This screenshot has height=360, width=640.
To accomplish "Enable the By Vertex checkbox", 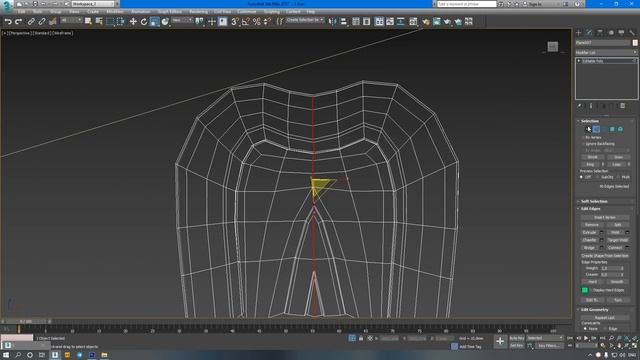I will pos(583,138).
